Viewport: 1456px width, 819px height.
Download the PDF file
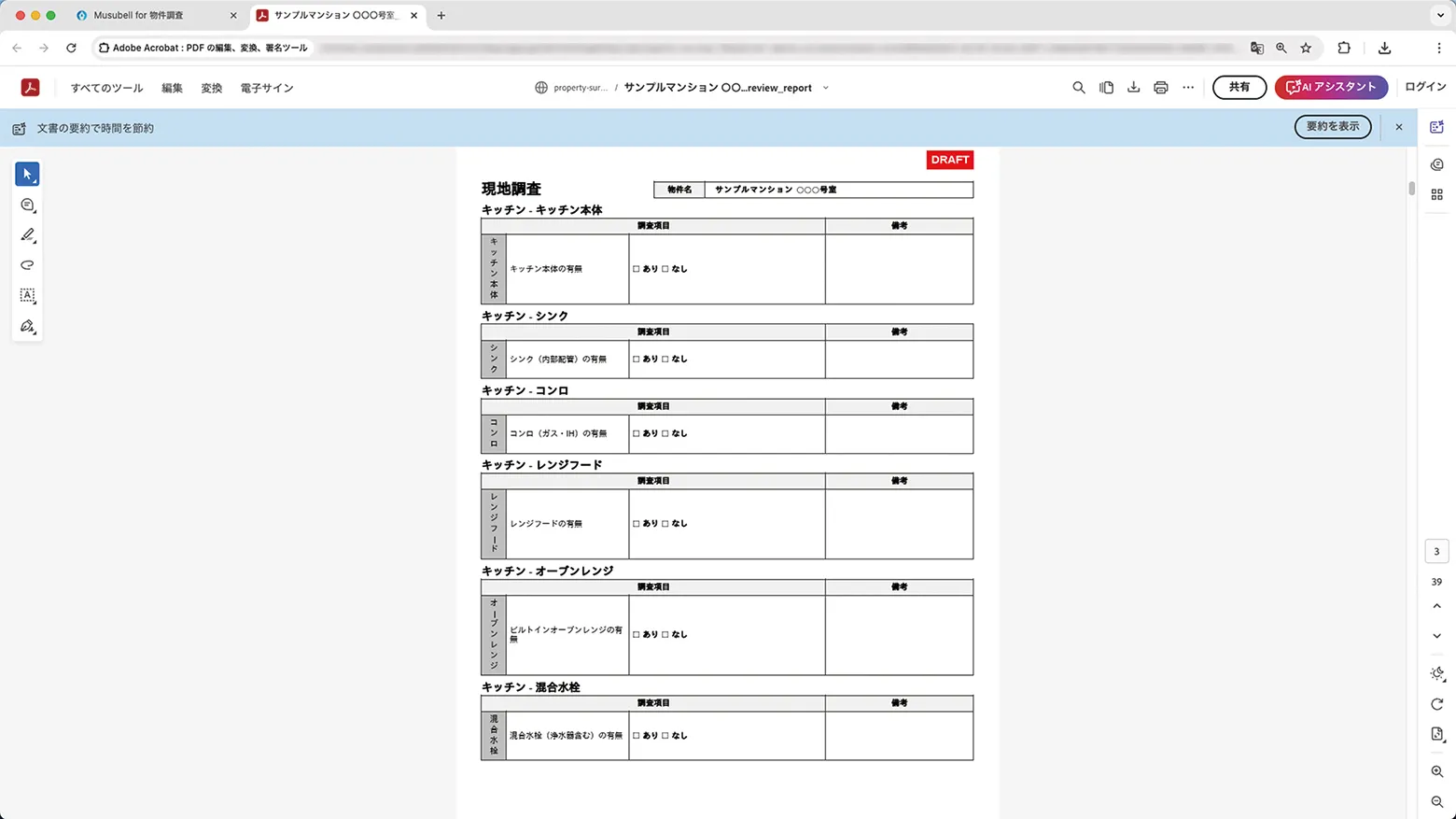(1133, 87)
